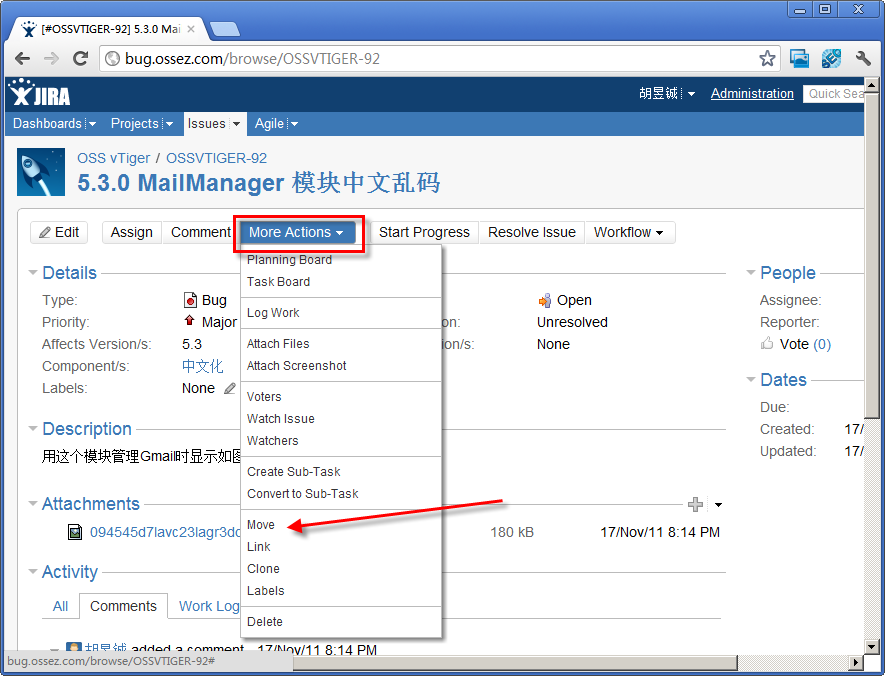The width and height of the screenshot is (885, 676).
Task: Close the OSSVTIGER-92 browser tab
Action: coord(191,29)
